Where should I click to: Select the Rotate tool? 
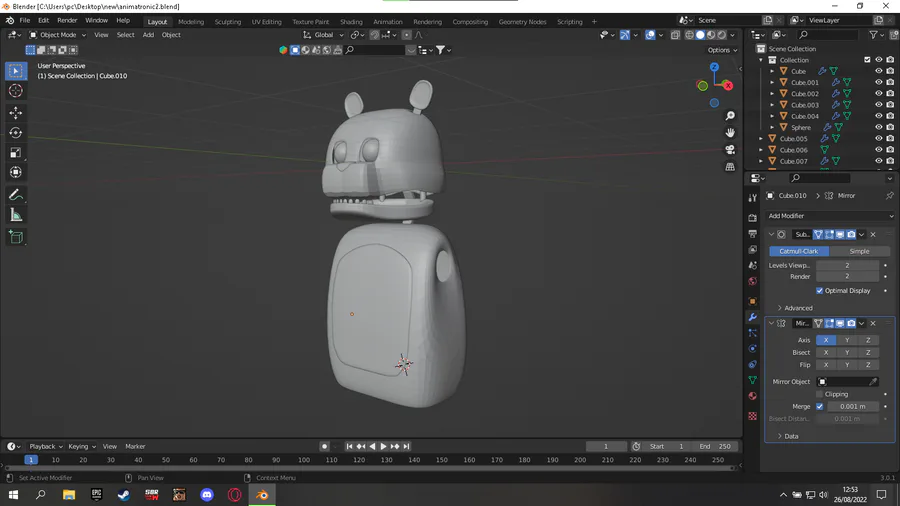coord(15,133)
